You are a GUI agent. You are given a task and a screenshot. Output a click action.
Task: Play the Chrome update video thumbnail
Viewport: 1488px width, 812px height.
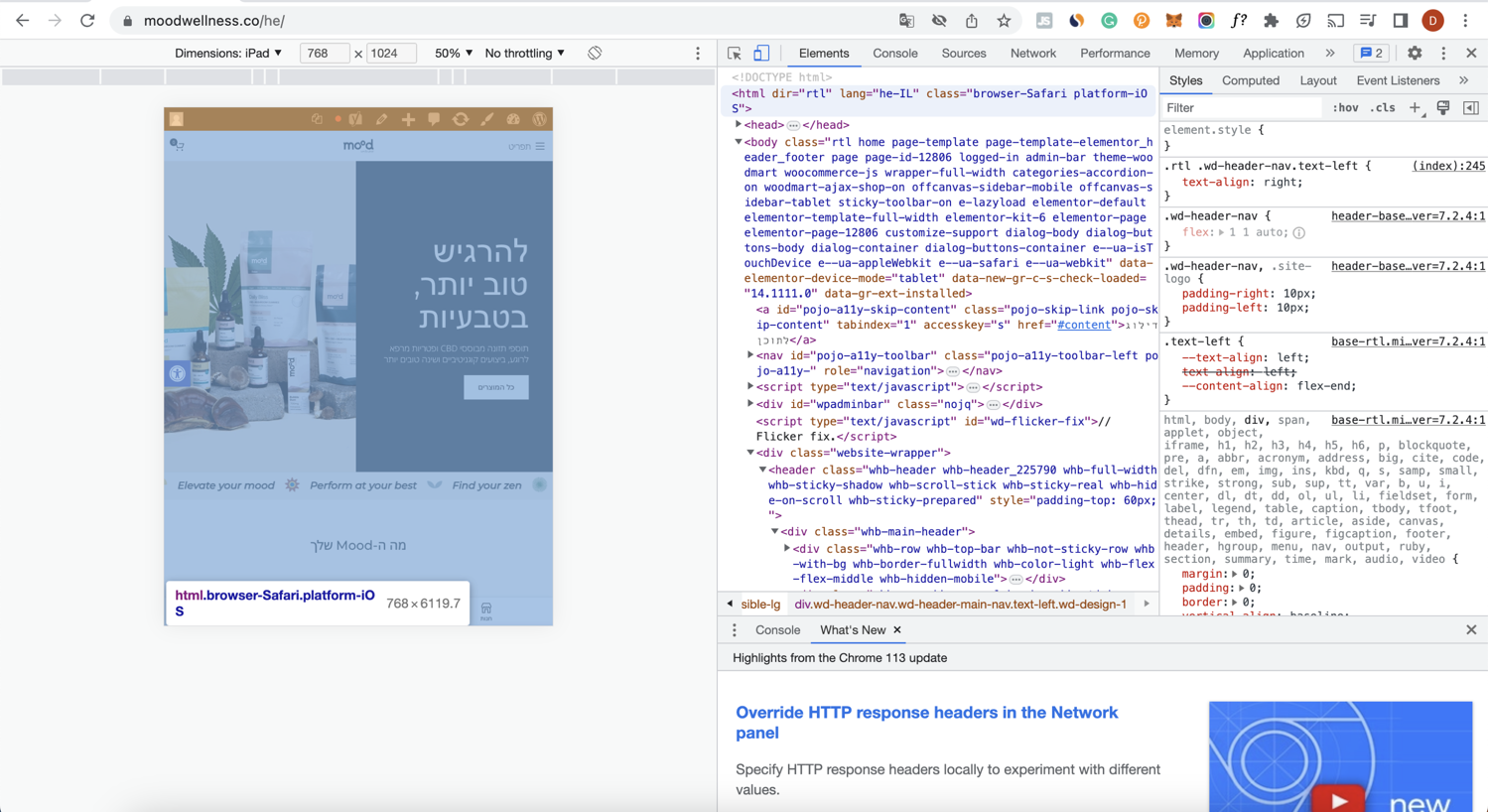coord(1339,799)
